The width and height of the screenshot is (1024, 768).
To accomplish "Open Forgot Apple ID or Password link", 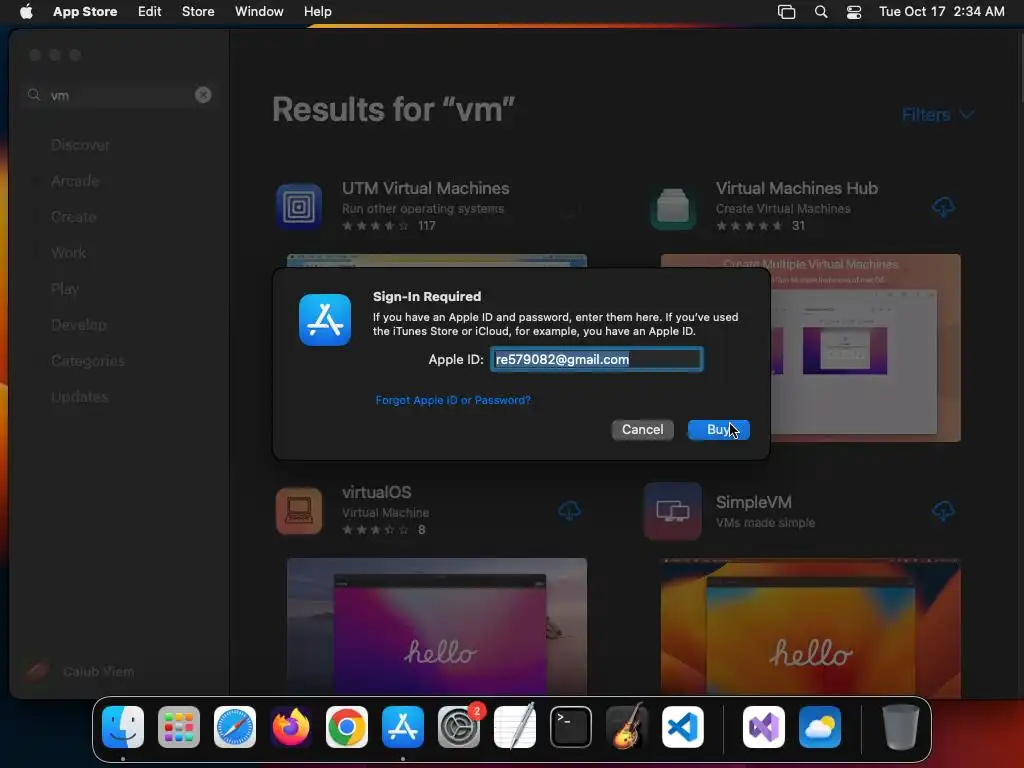I will pos(453,400).
